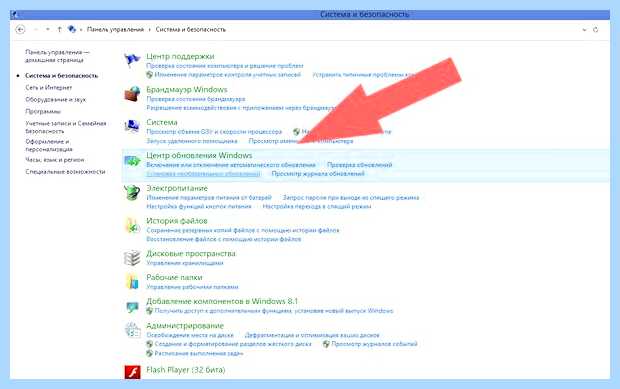
Task: Open Центр обновления Windows heading link
Action: (x=199, y=155)
